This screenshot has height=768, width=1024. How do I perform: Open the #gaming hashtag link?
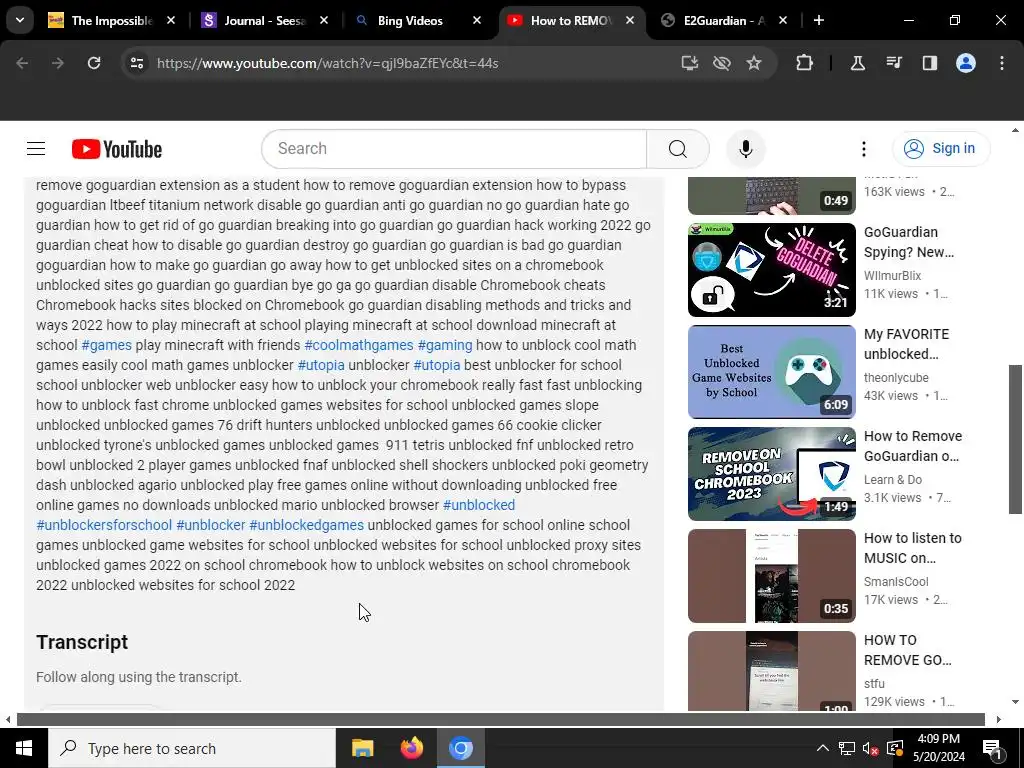445,345
